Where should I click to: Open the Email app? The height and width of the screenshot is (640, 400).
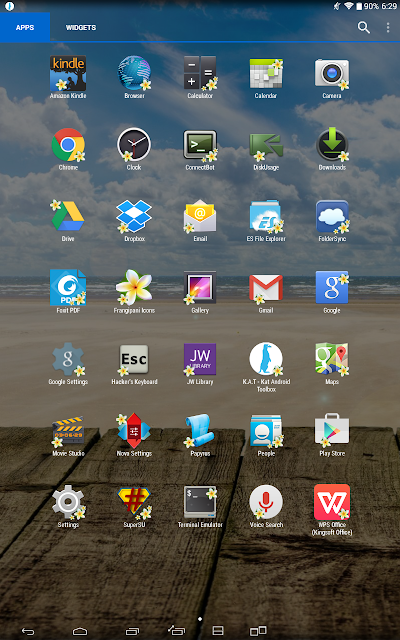(x=200, y=216)
